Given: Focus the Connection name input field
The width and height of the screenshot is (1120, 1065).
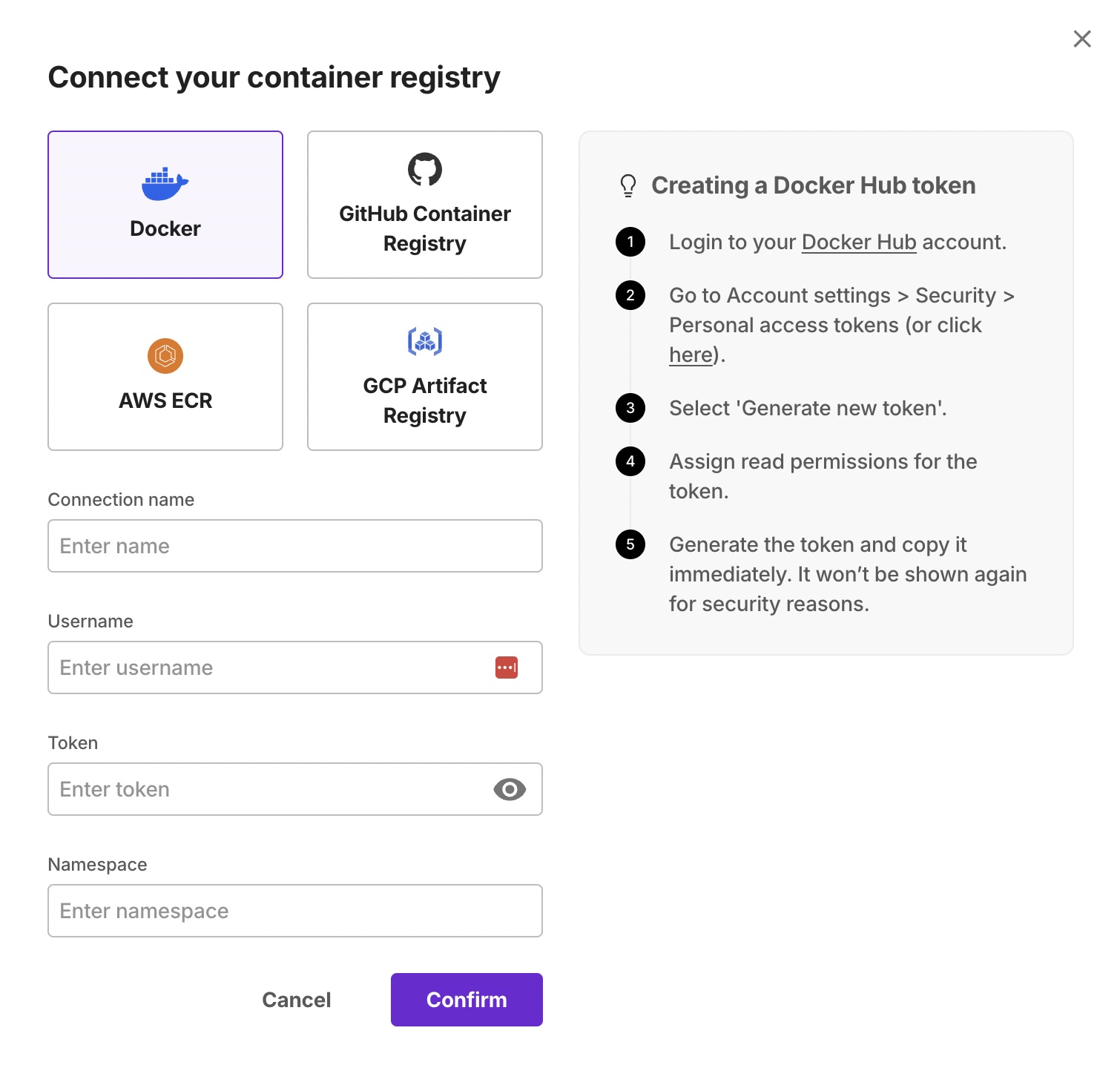Looking at the screenshot, I should pos(295,546).
